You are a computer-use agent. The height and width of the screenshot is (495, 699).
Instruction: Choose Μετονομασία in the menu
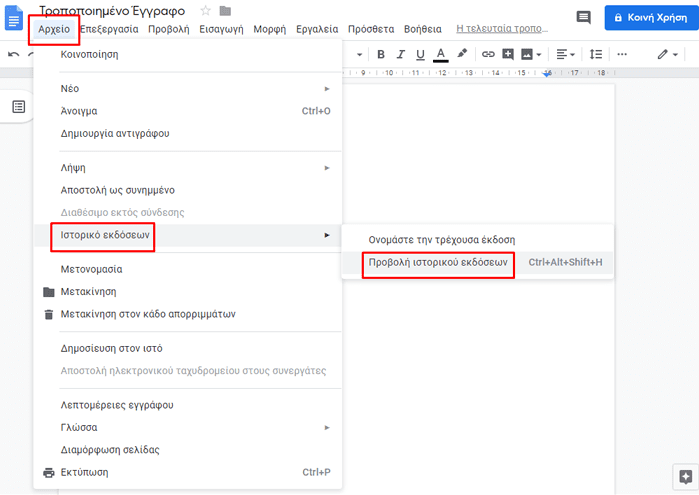pyautogui.click(x=188, y=269)
